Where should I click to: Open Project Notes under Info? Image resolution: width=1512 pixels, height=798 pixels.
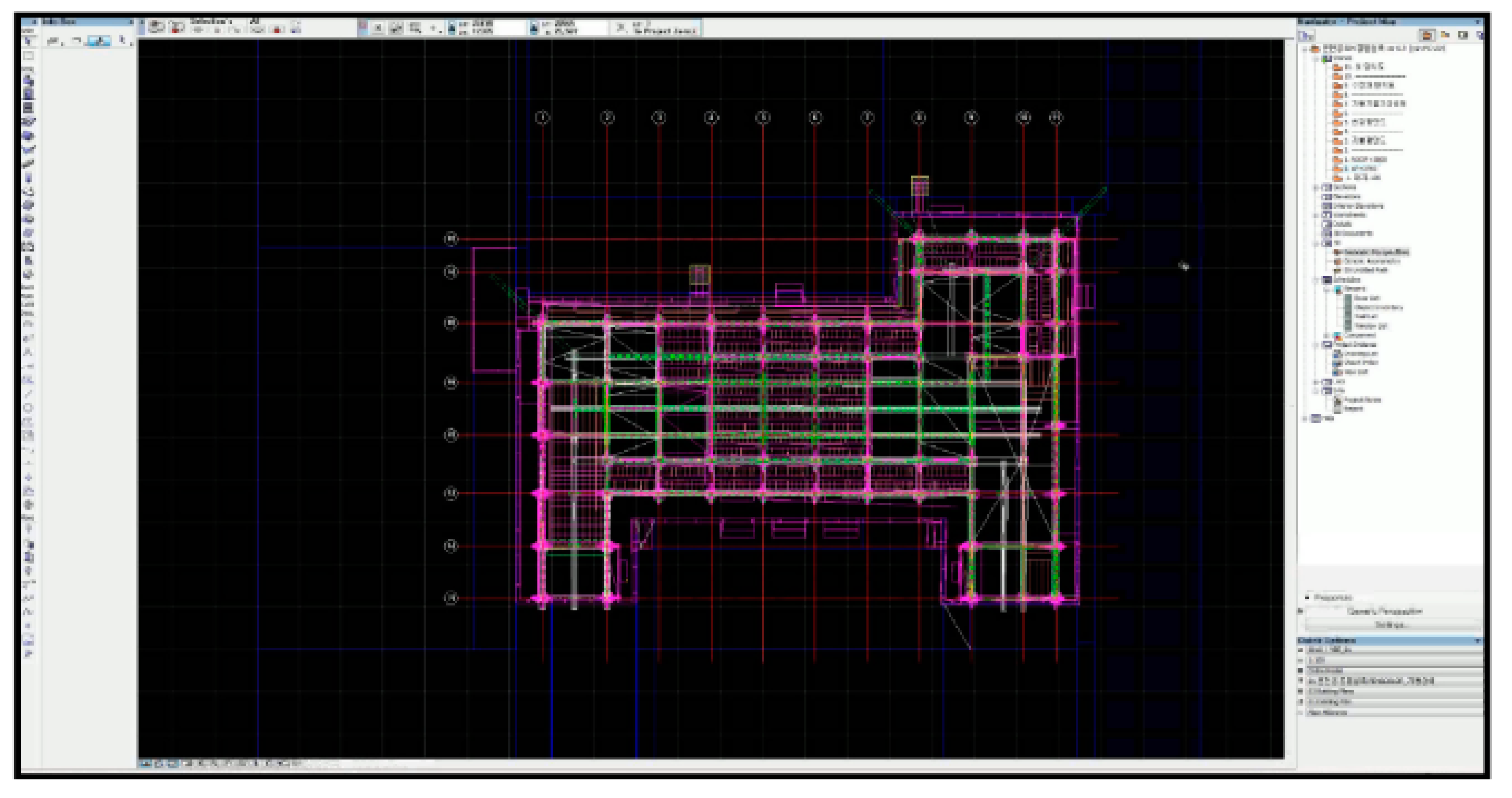[x=1362, y=400]
